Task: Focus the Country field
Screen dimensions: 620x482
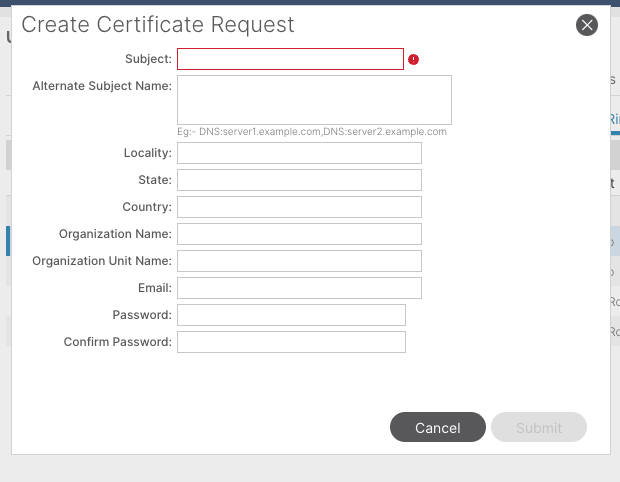Action: [299, 207]
